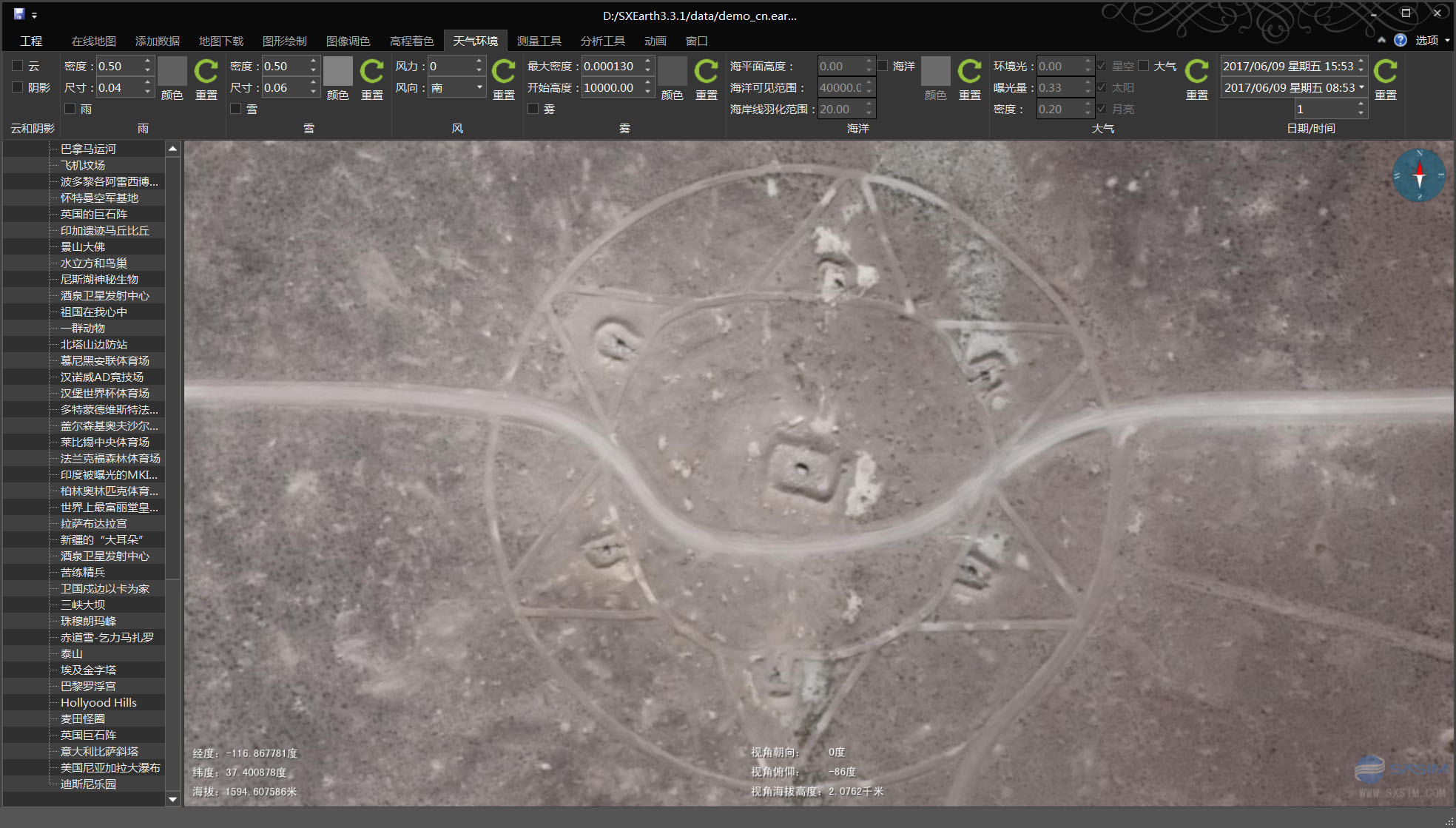Switch to 图像调色 tab

(x=348, y=41)
